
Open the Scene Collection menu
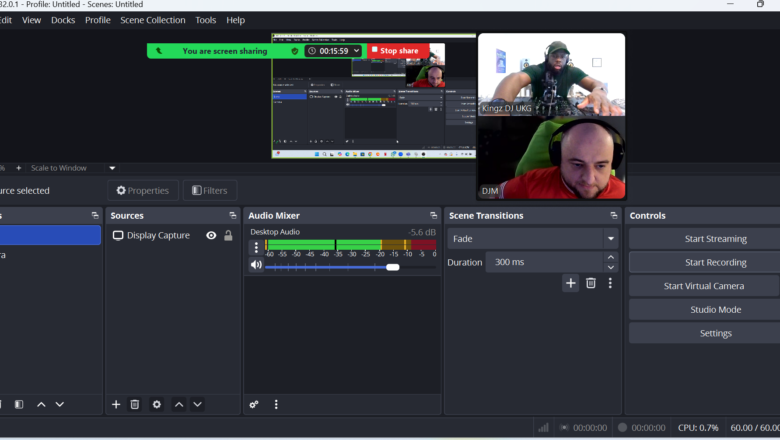point(152,20)
